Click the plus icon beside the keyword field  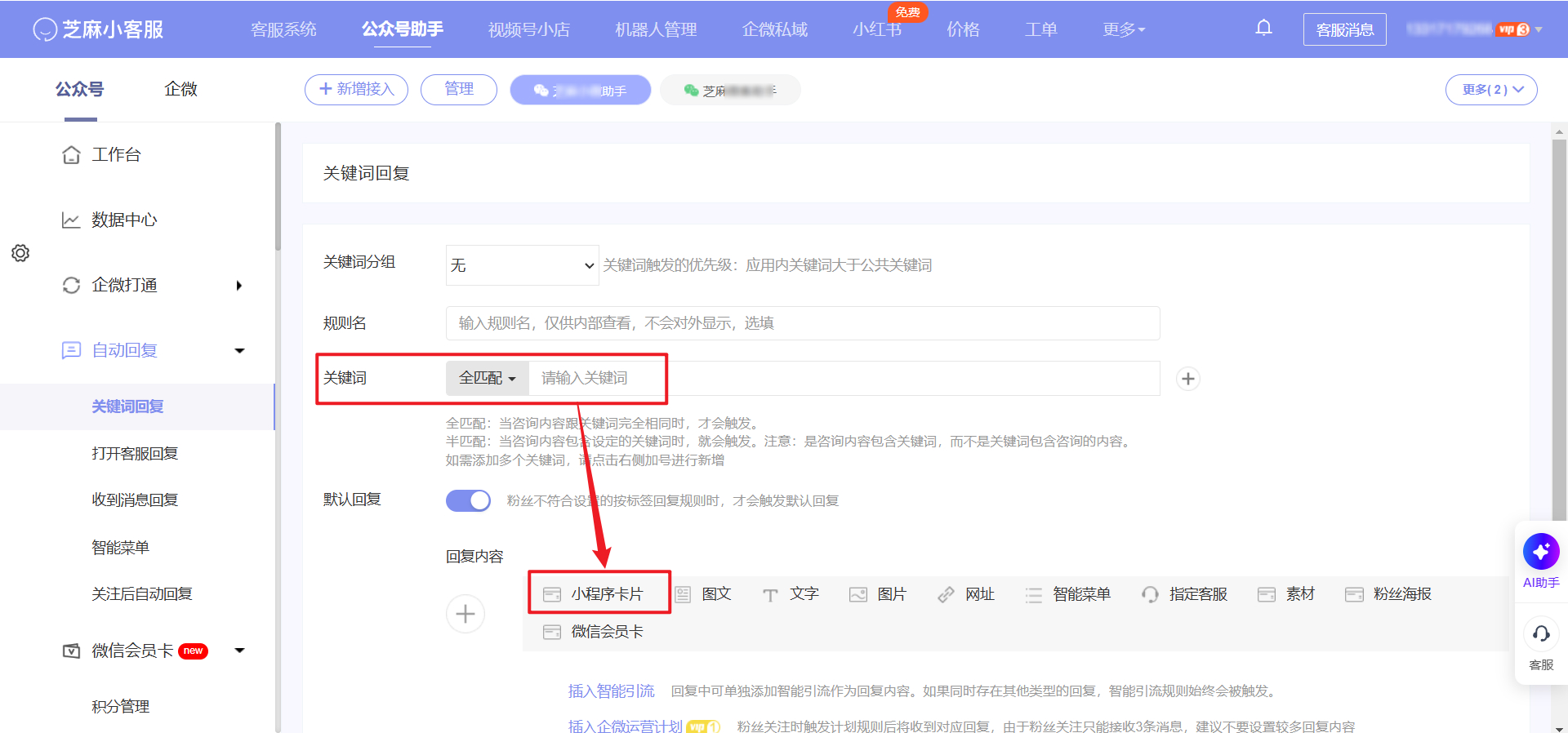pyautogui.click(x=1188, y=379)
